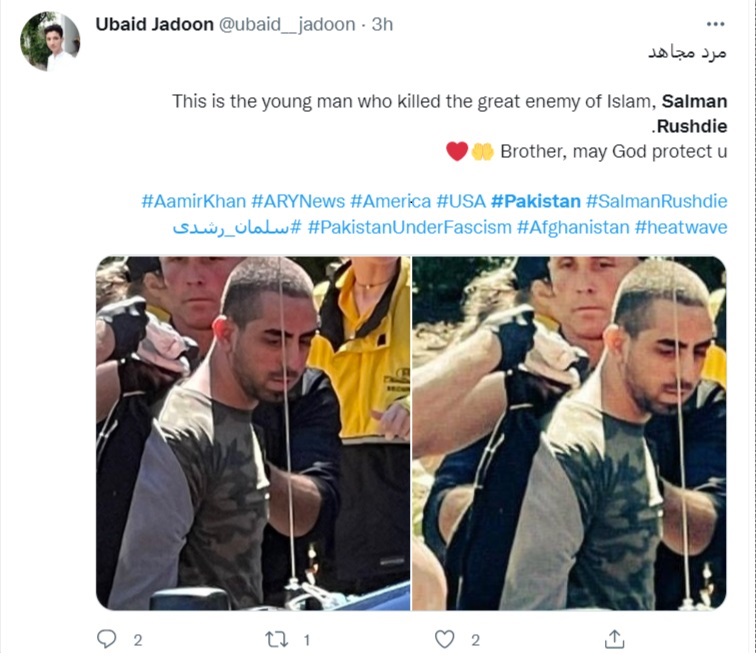
Task: Open the #heatwave hashtag
Action: [x=681, y=227]
